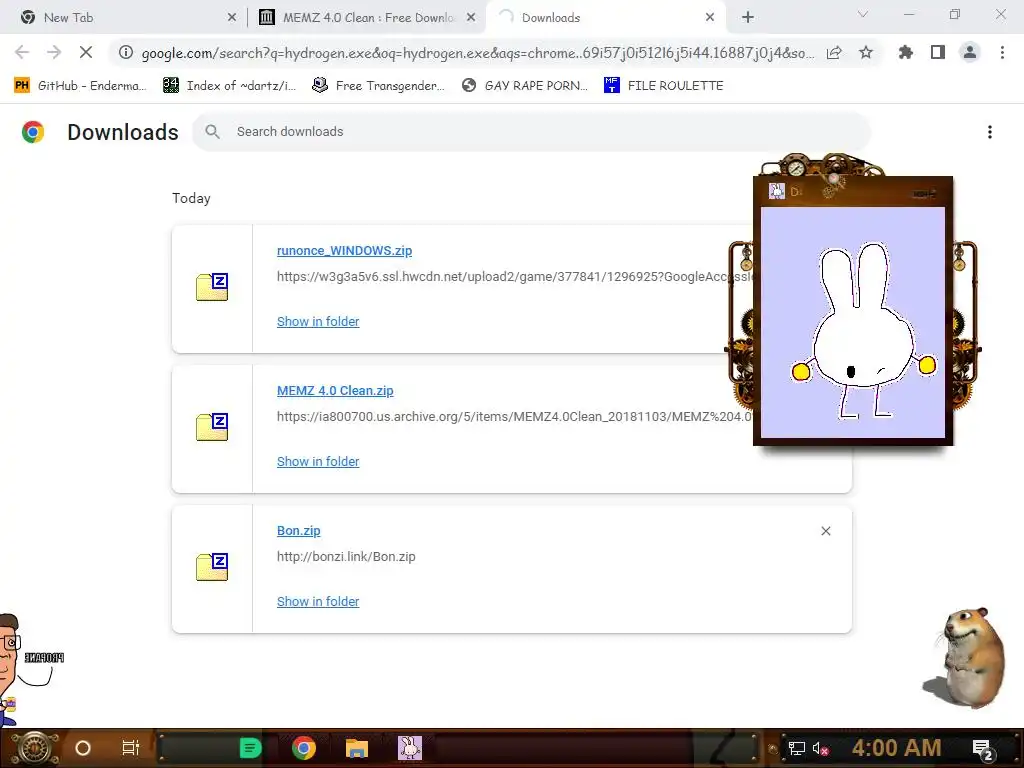This screenshot has height=768, width=1024.
Task: Open Chrome's three-dot main menu
Action: (1002, 52)
